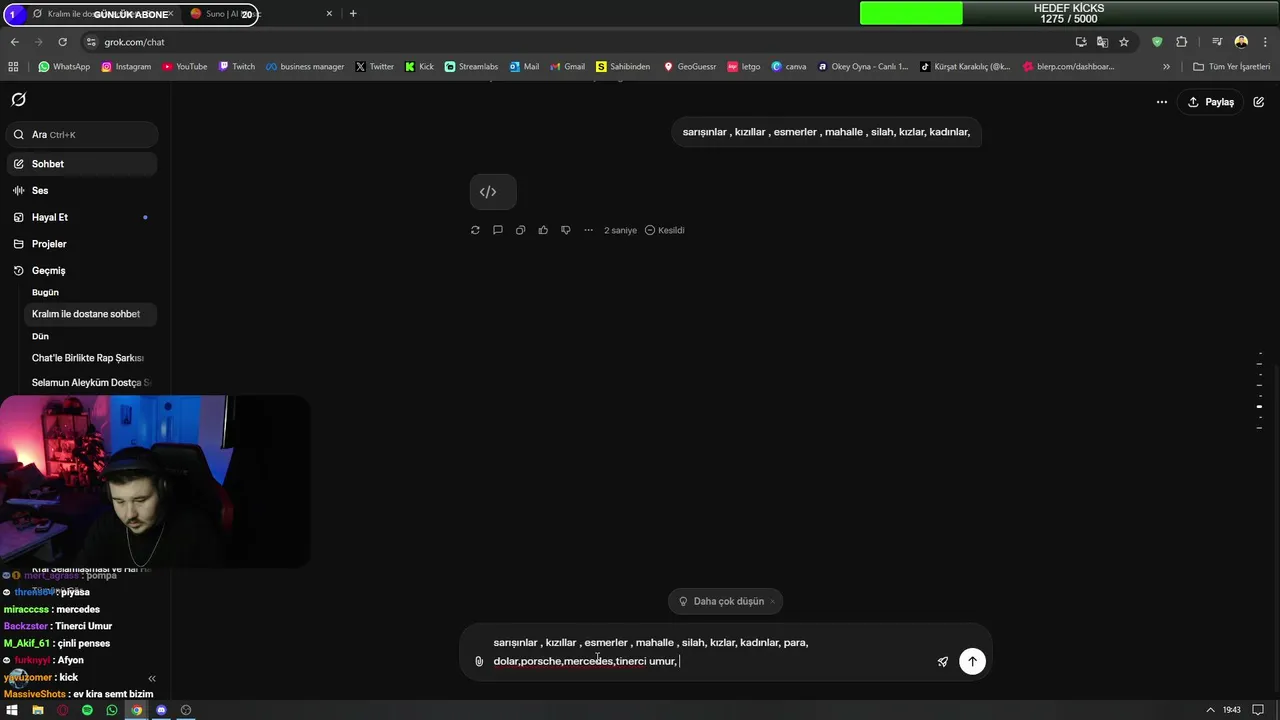Open File Explorer from taskbar
1280x720 pixels.
click(x=37, y=710)
